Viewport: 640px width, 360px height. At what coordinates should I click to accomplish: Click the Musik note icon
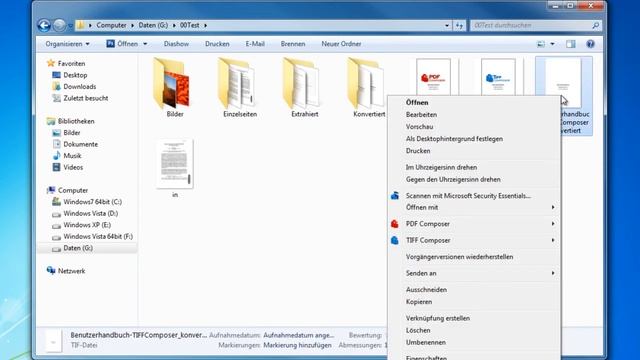point(56,156)
